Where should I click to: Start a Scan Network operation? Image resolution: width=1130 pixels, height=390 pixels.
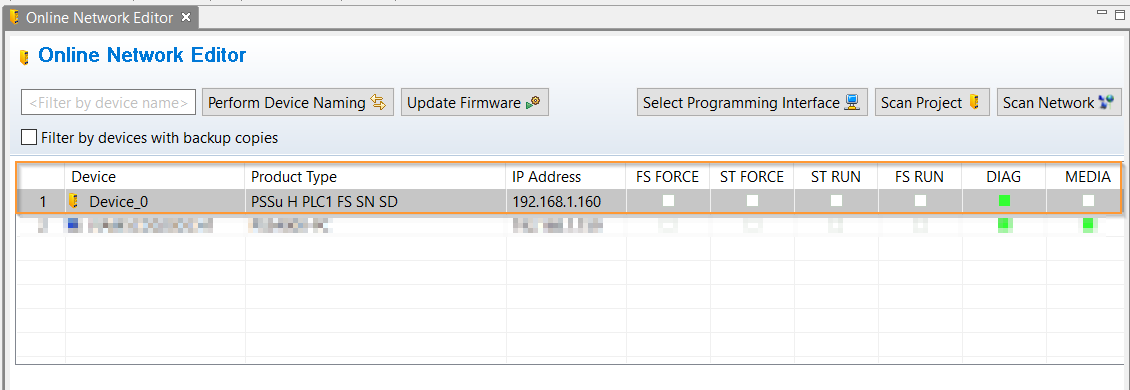(x=1059, y=102)
